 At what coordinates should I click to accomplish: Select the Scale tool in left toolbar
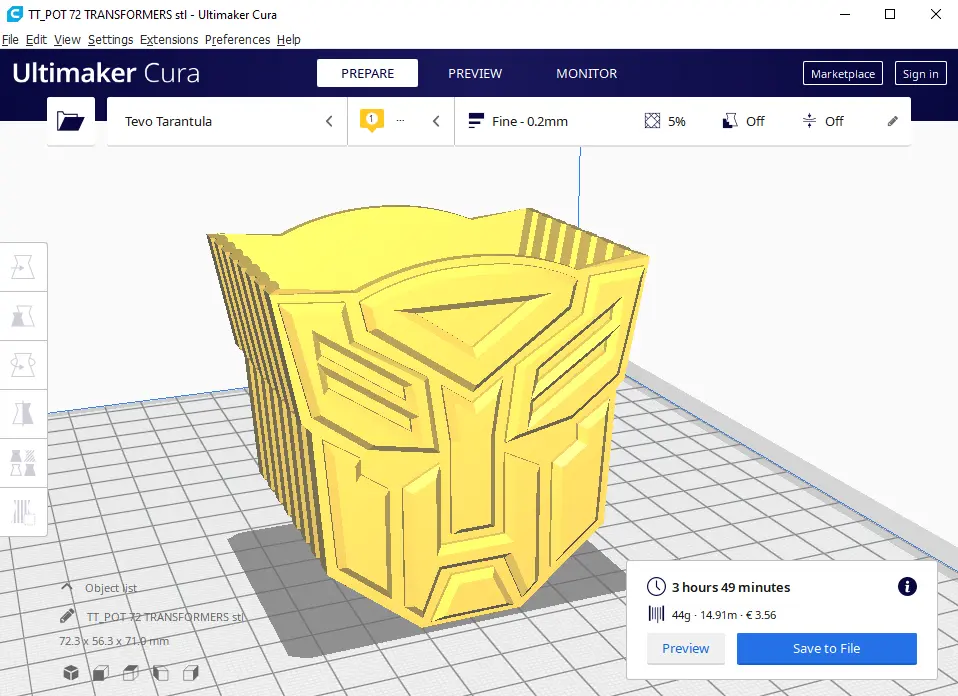(x=23, y=316)
